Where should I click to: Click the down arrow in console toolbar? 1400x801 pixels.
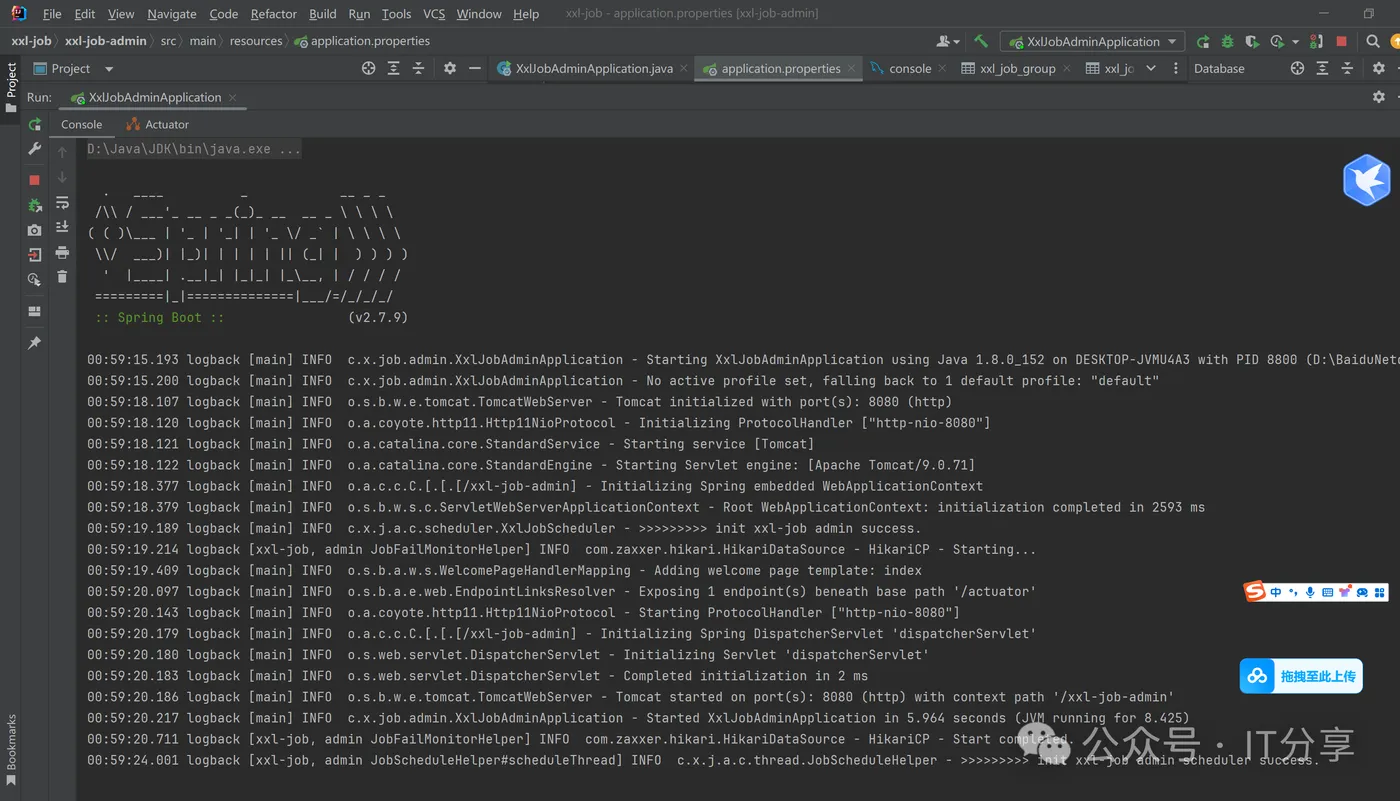(62, 177)
